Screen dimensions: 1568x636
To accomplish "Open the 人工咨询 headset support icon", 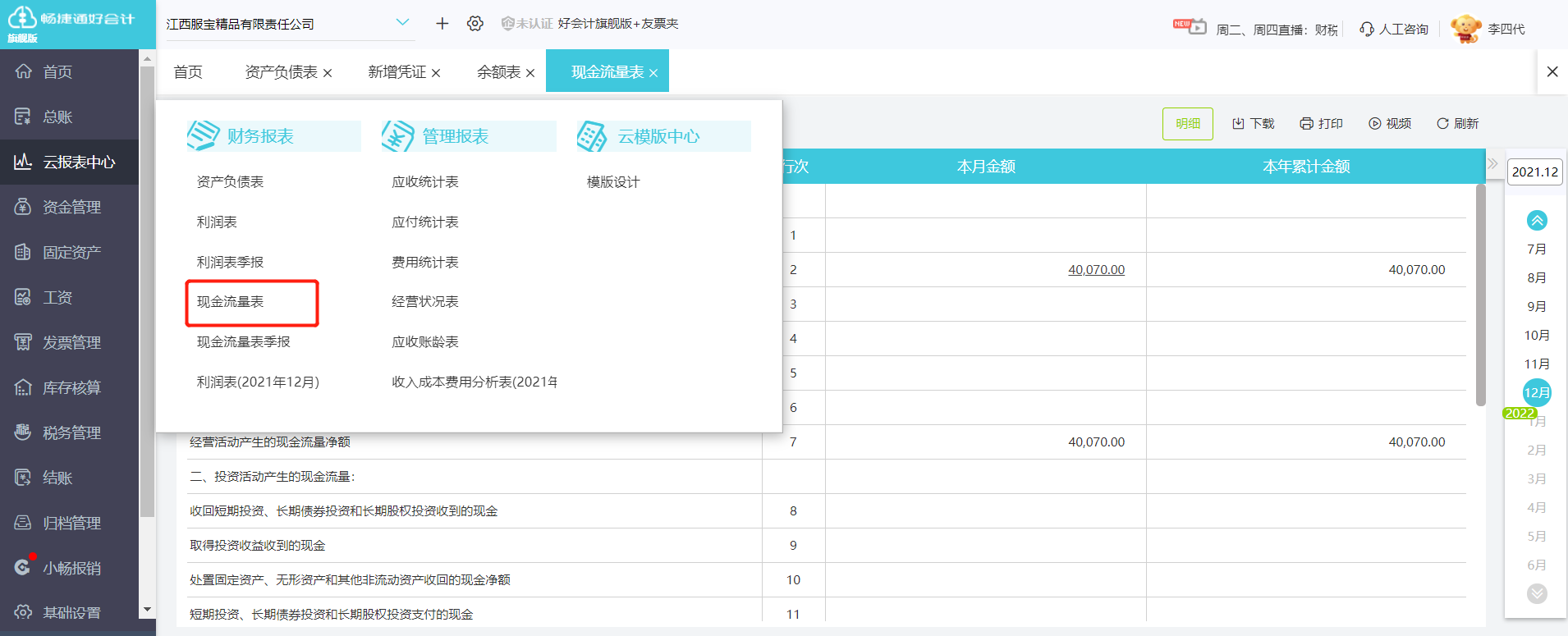I will click(1367, 30).
